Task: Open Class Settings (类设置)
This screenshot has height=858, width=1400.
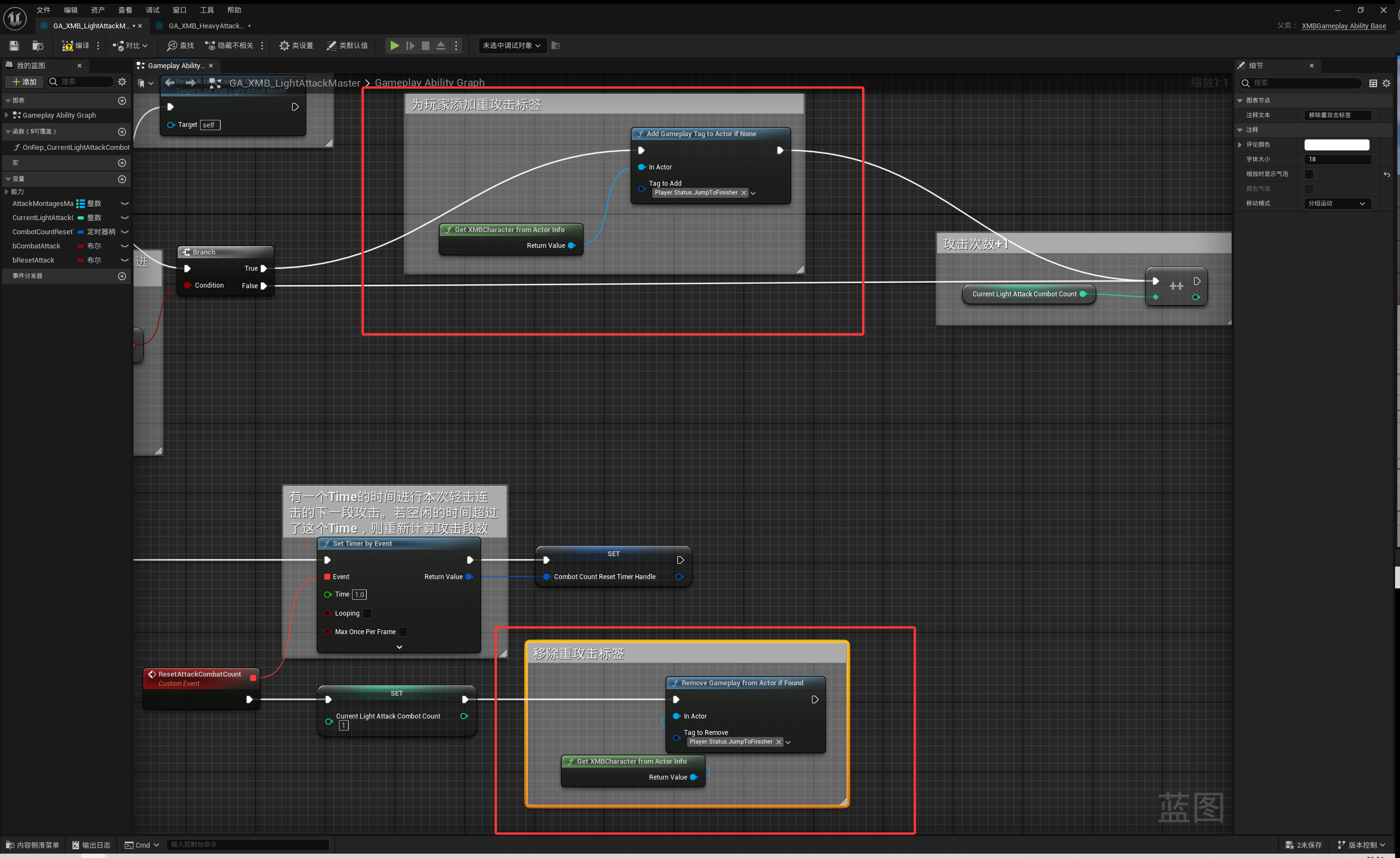Action: pos(296,45)
